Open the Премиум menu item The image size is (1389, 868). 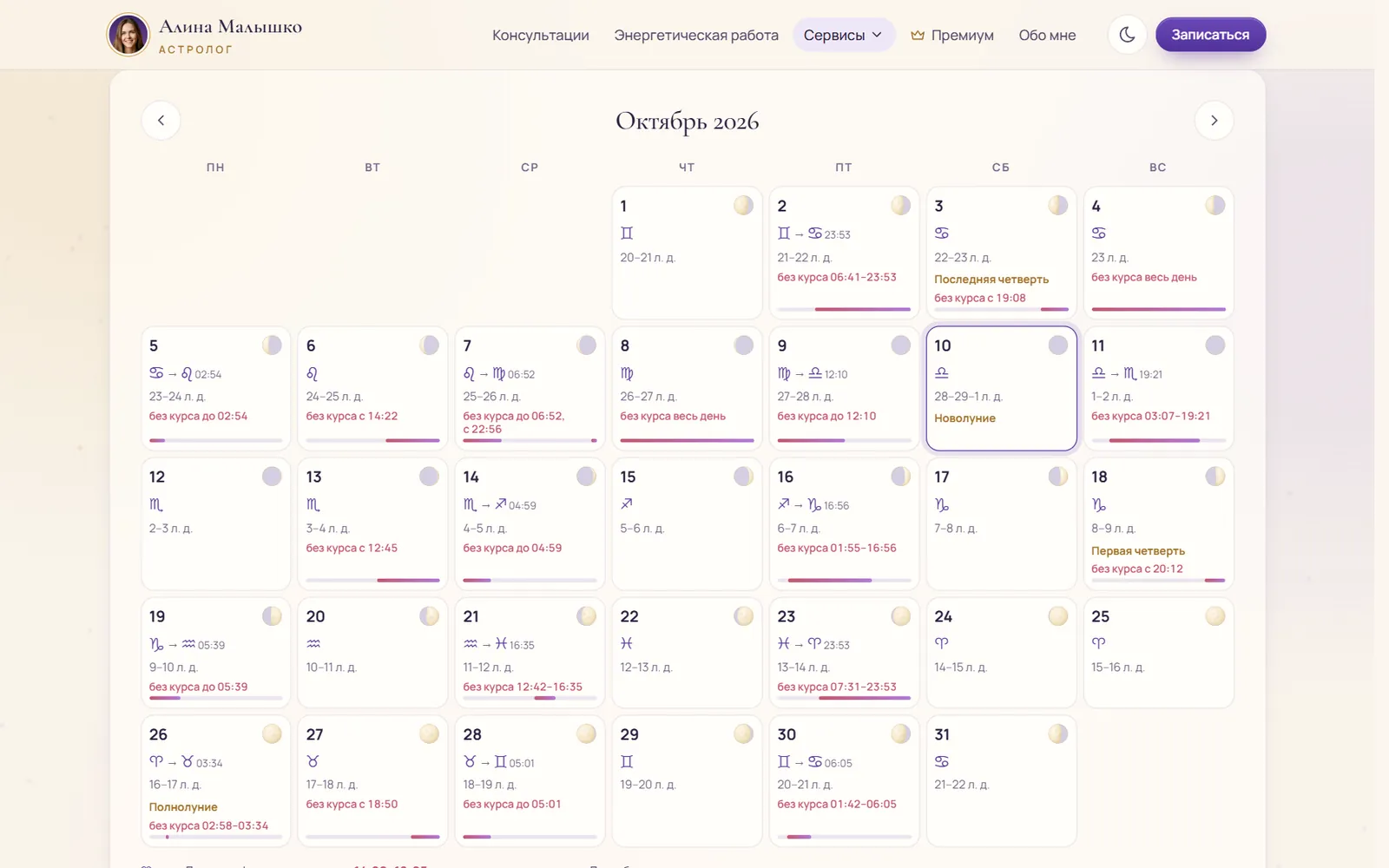[952, 36]
